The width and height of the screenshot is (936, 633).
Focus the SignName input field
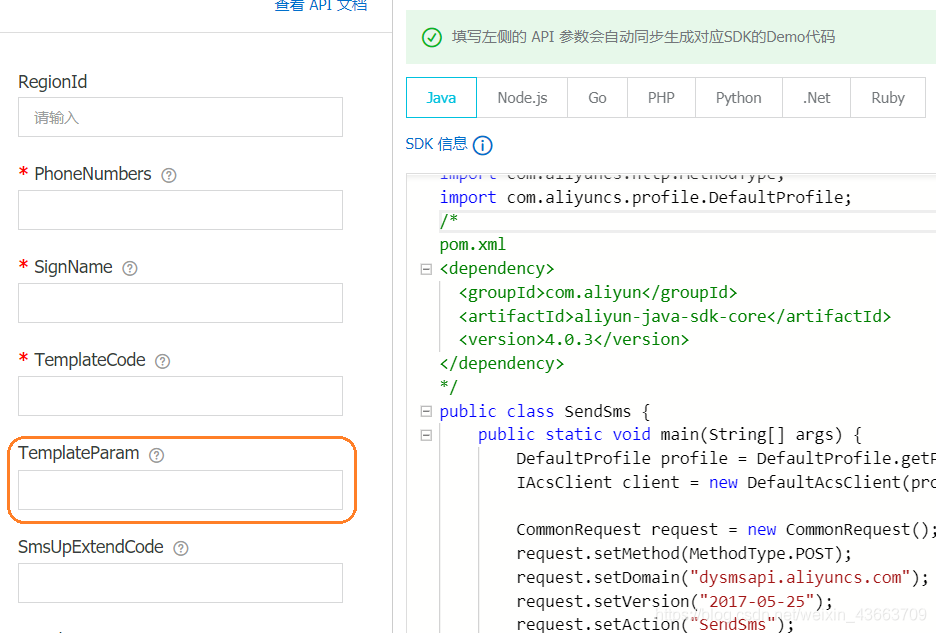click(180, 303)
